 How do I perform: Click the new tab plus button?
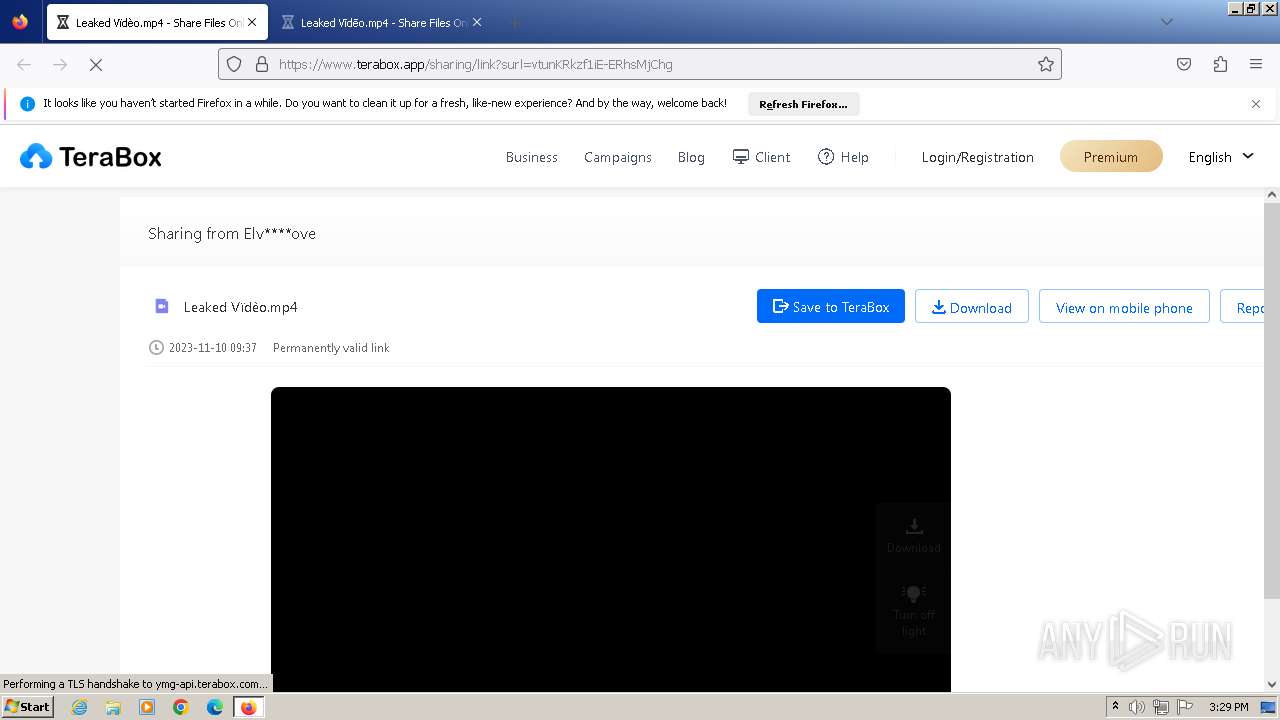(x=514, y=22)
